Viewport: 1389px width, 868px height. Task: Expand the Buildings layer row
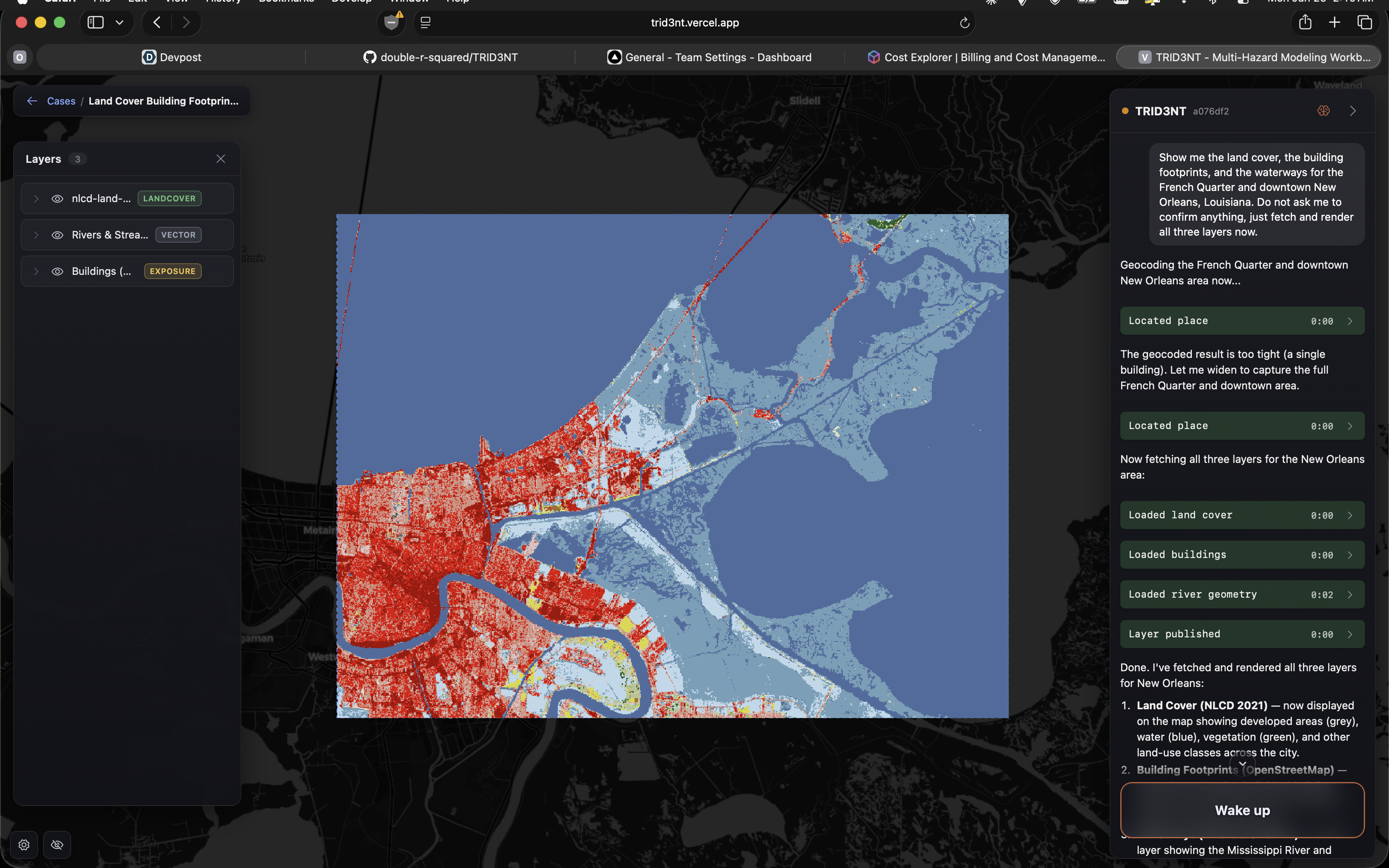coord(36,271)
